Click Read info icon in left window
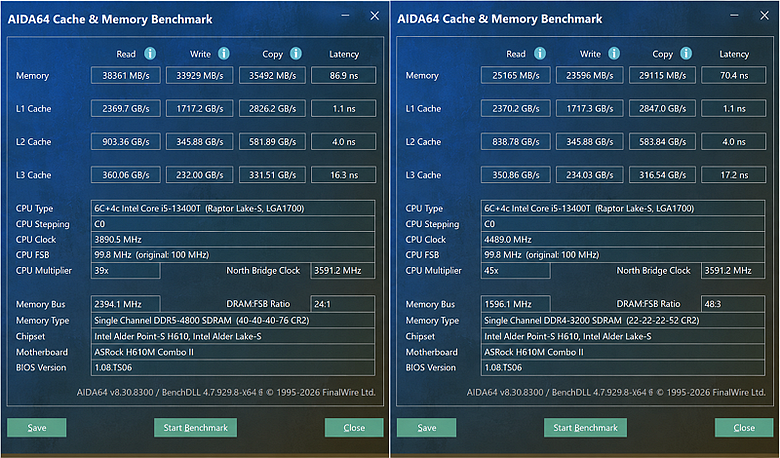This screenshot has width=780, height=458. click(150, 54)
